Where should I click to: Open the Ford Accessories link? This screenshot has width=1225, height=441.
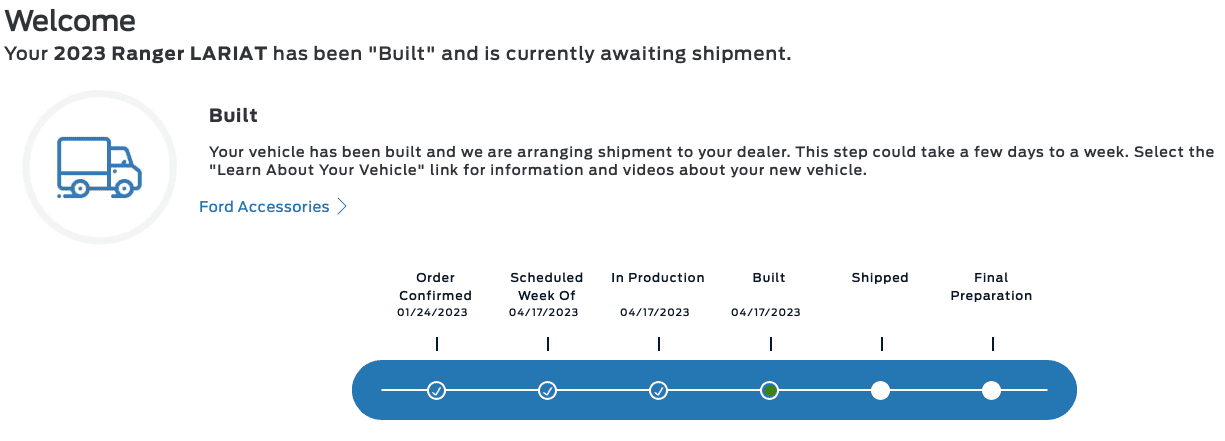264,207
